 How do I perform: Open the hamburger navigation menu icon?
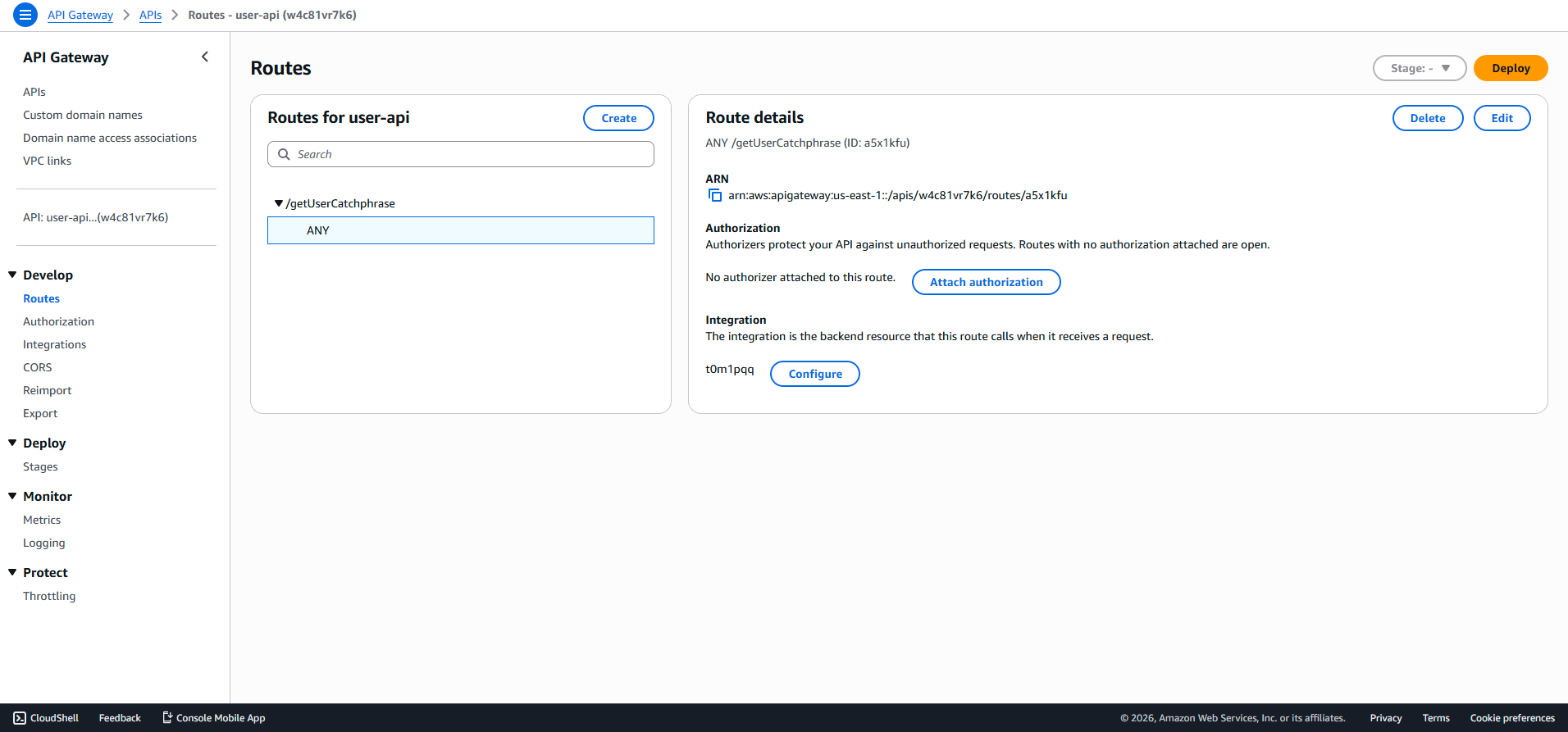click(x=25, y=15)
